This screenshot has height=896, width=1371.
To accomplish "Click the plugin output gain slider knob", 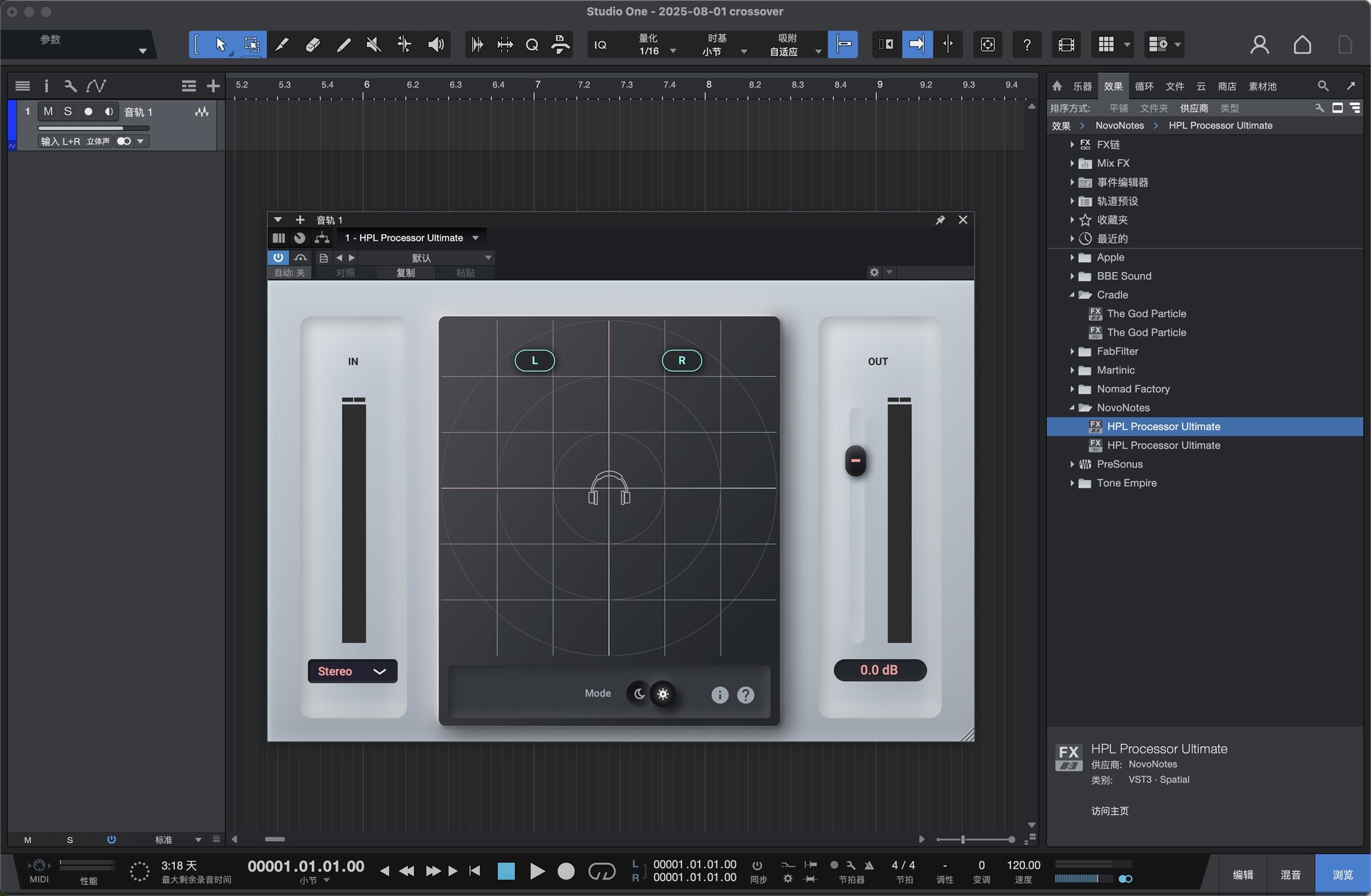I will tap(855, 460).
